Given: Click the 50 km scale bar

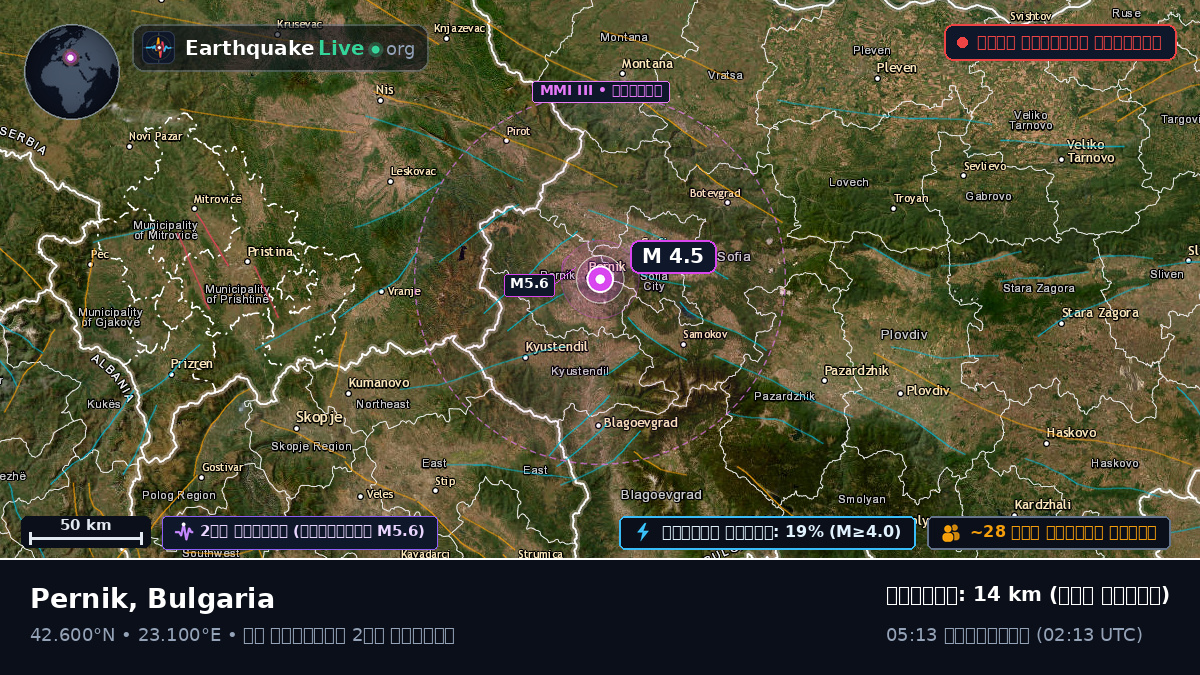Looking at the screenshot, I should 86,532.
